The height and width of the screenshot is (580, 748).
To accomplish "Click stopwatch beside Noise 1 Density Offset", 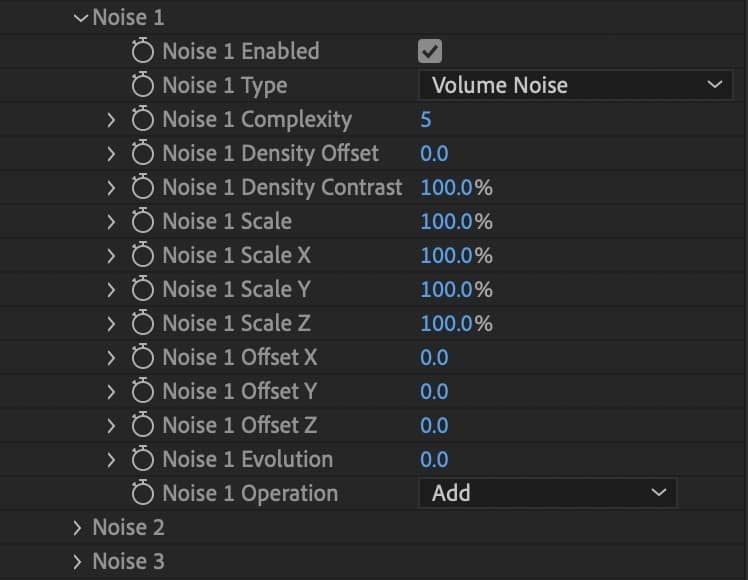I will click(144, 153).
